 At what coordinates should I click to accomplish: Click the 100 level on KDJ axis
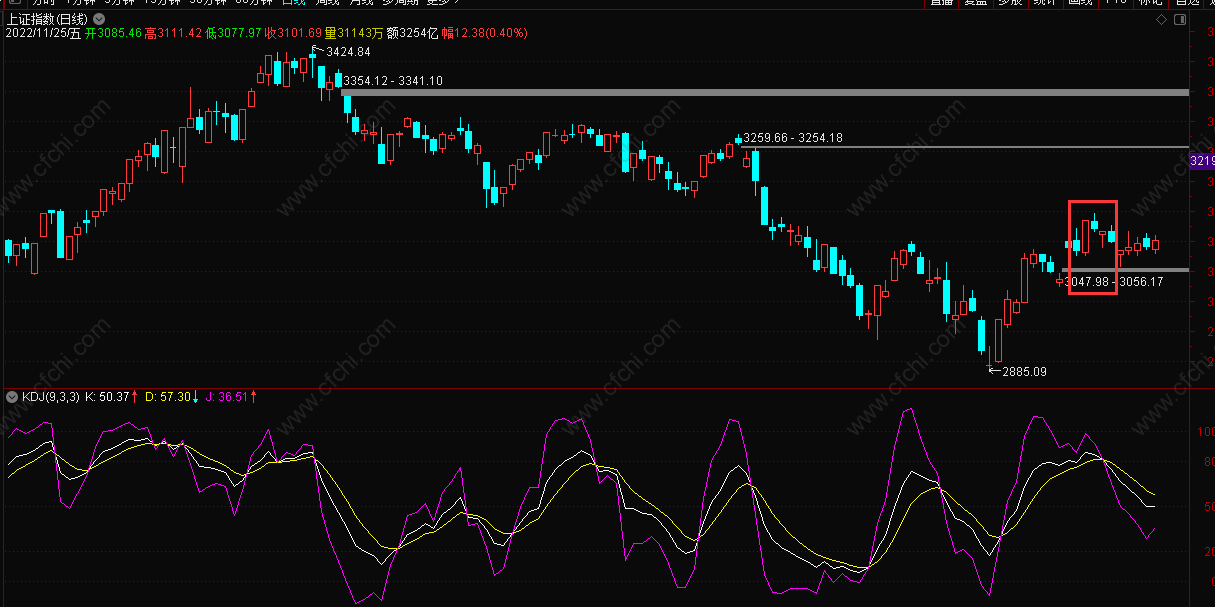coord(1206,431)
